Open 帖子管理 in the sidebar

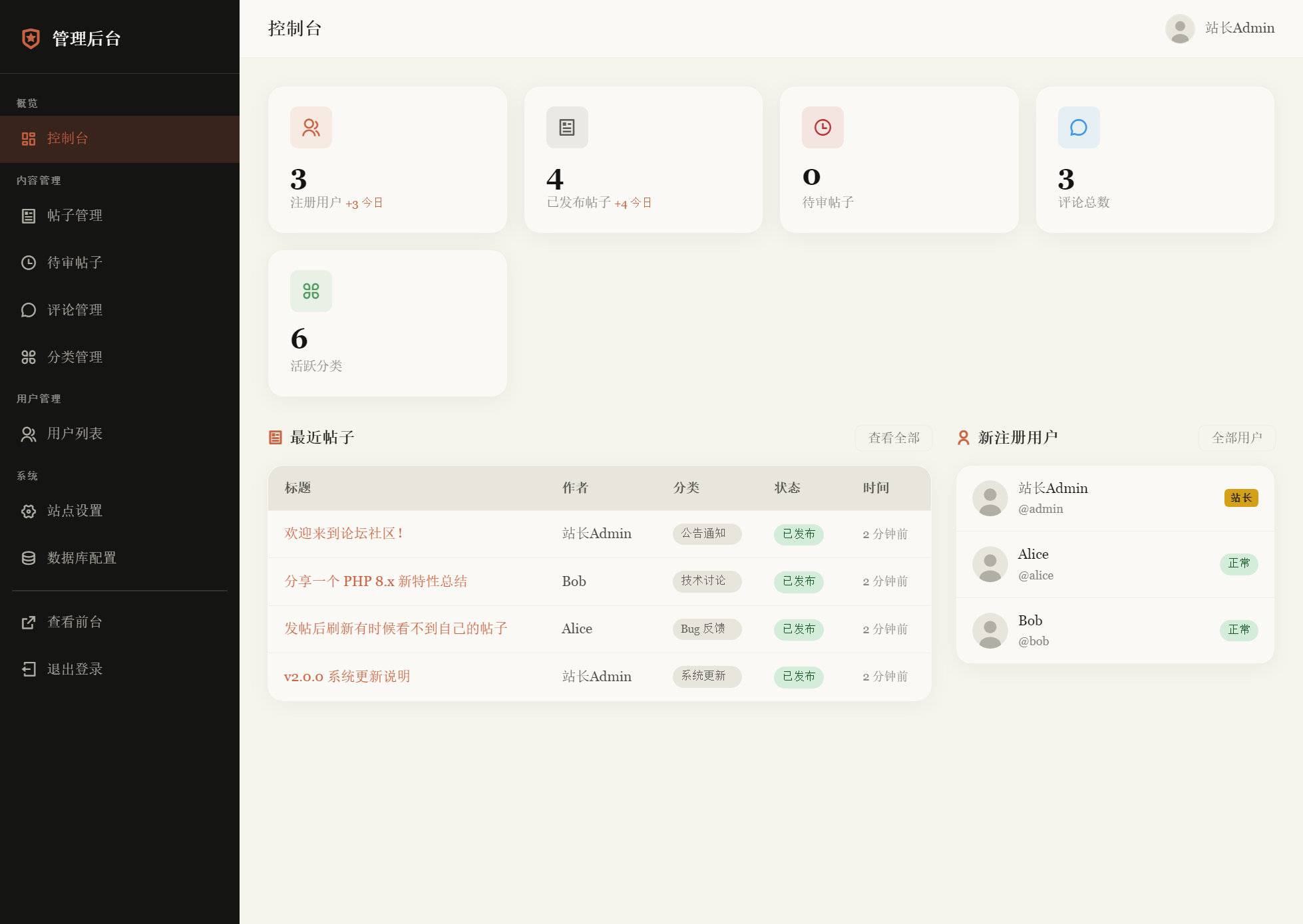[x=120, y=216]
